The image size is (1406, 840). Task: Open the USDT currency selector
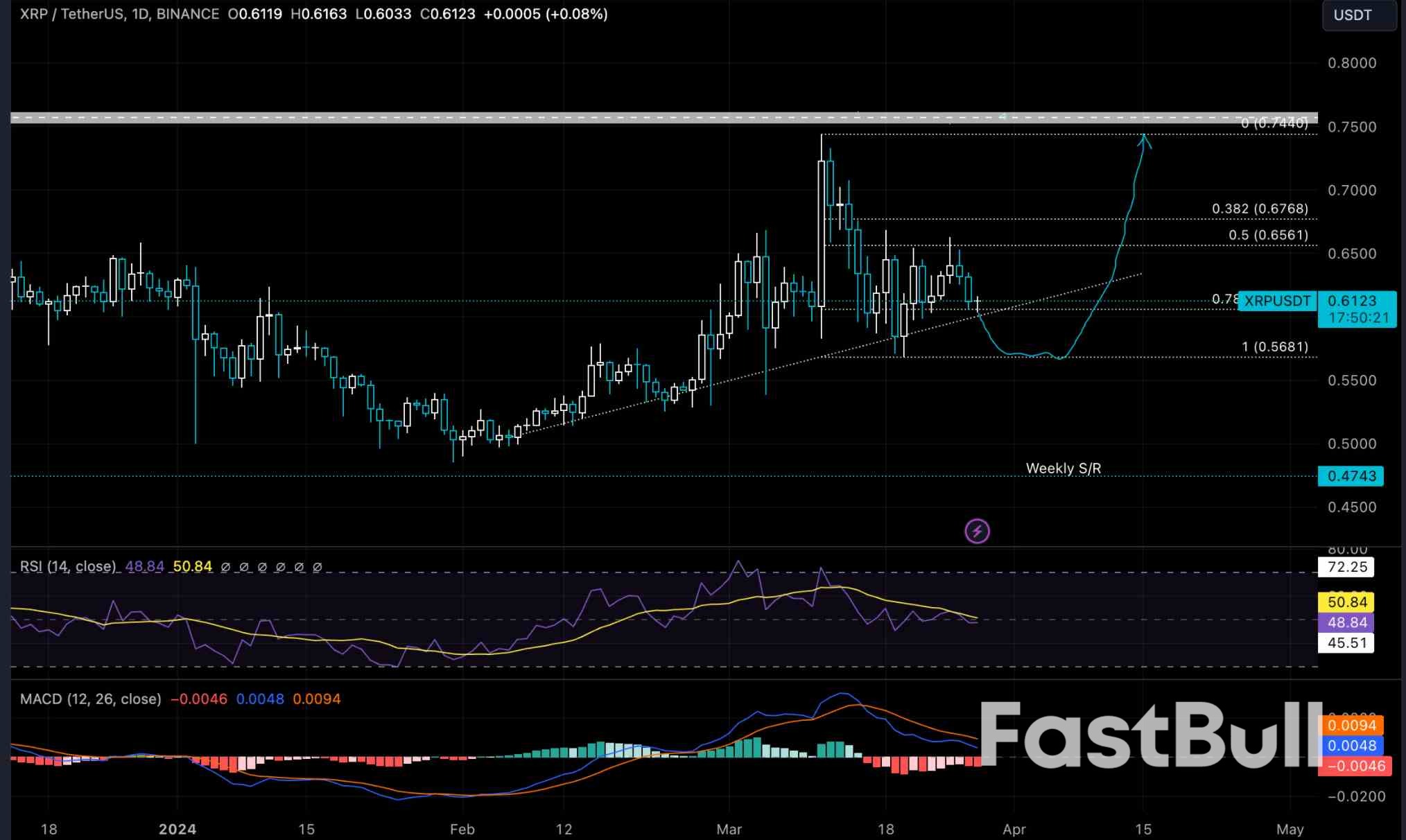click(x=1358, y=15)
